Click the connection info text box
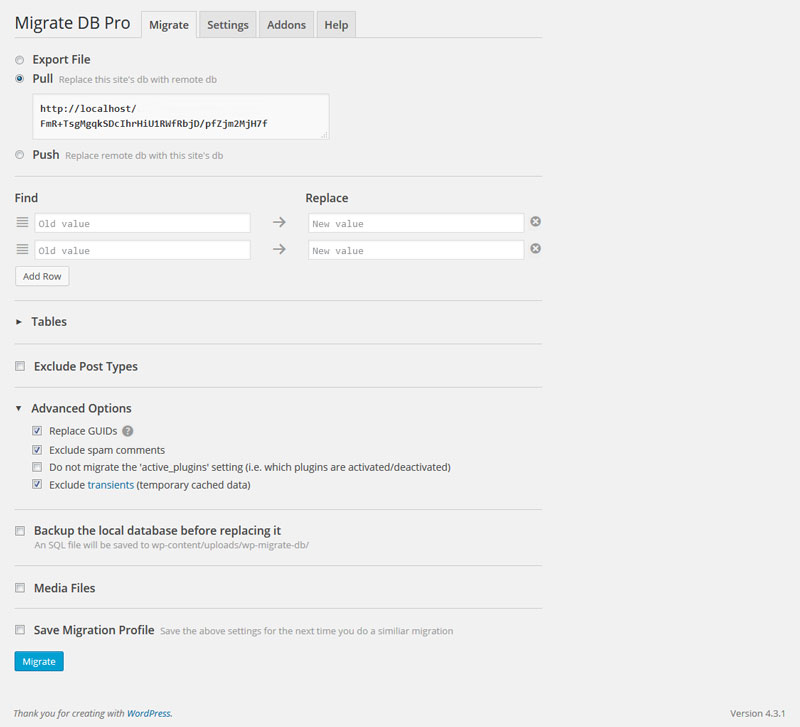Screen dimensions: 800x727 [181, 116]
